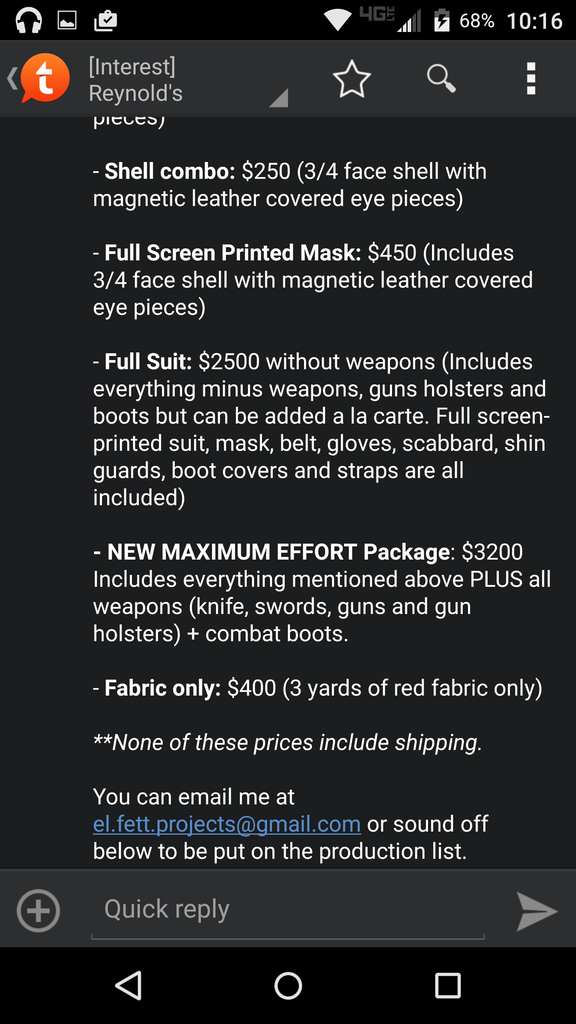576x1024 pixels.
Task: Open the three-dot overflow menu
Action: coord(531,79)
